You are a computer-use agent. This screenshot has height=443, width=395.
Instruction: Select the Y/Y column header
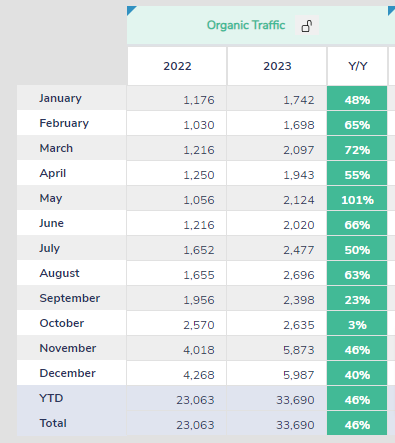coord(357,66)
